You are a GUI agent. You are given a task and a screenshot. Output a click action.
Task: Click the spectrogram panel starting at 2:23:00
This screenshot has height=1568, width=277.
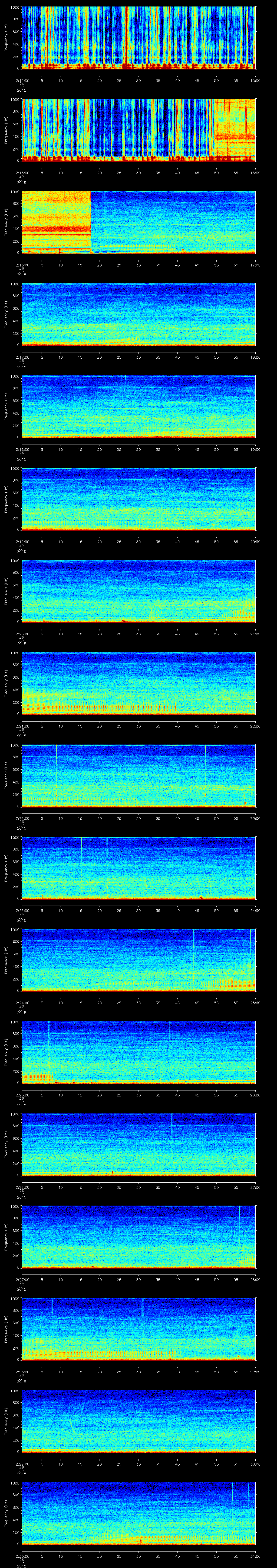coord(139,868)
